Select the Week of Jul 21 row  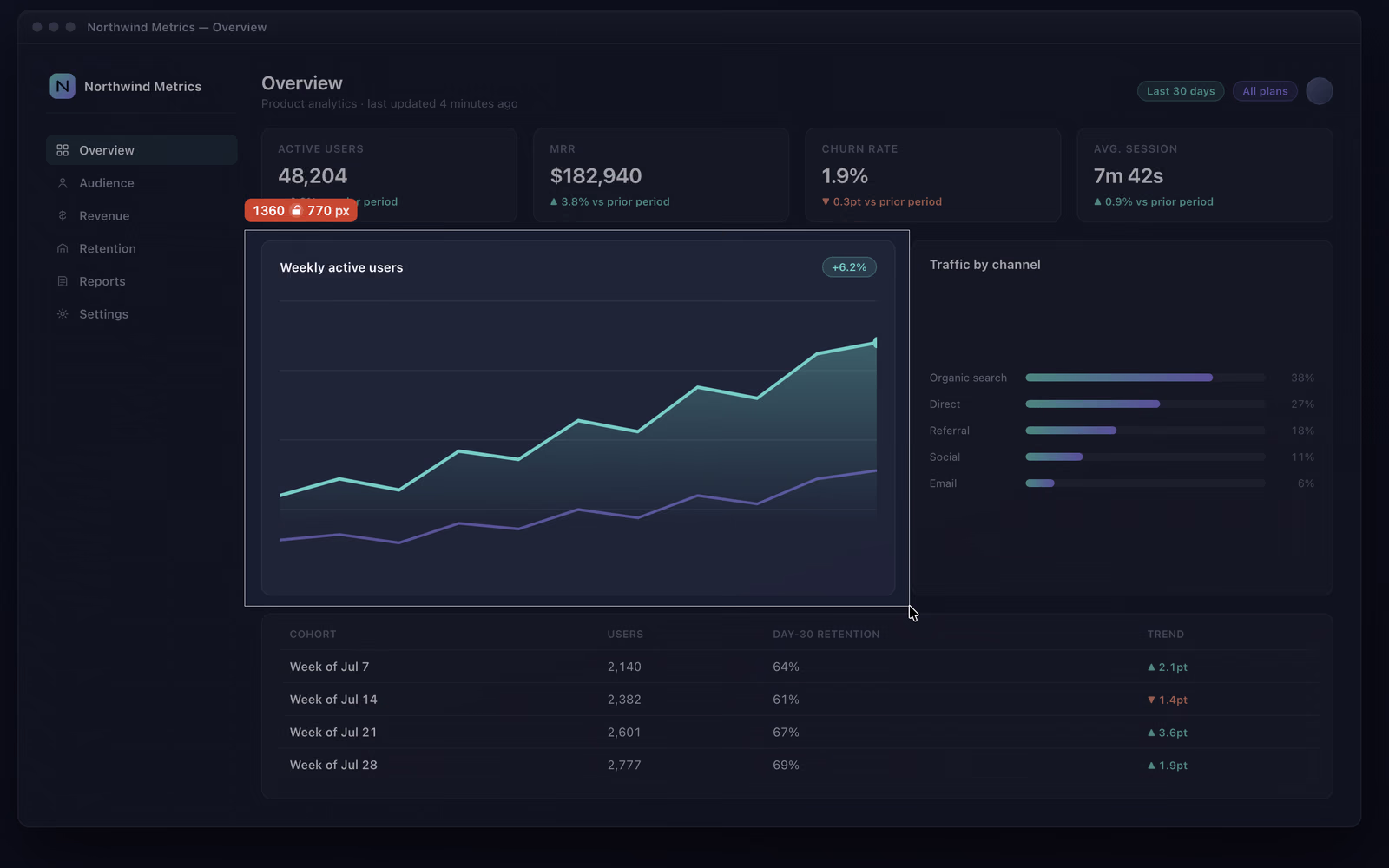[x=797, y=733]
